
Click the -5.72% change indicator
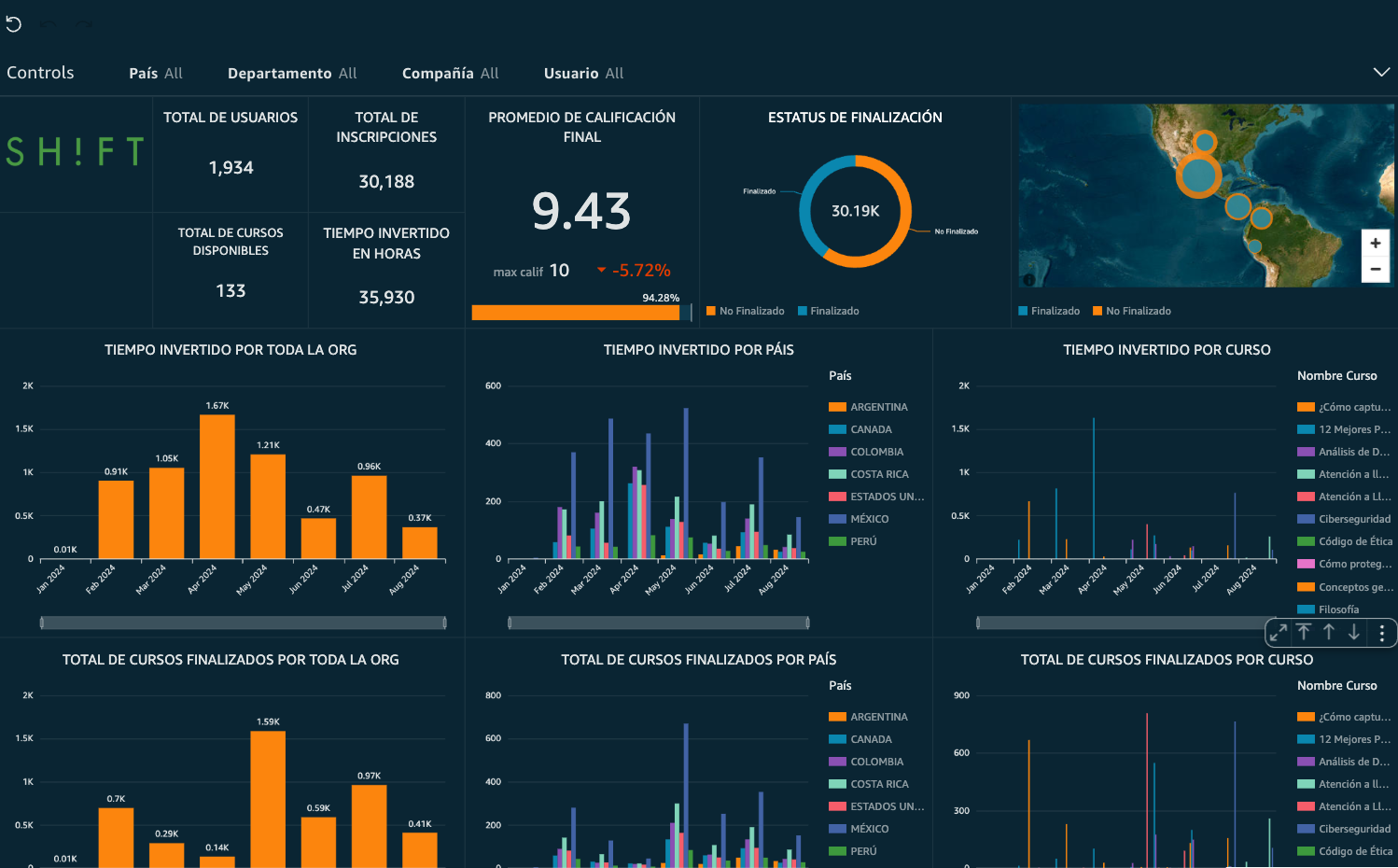634,271
